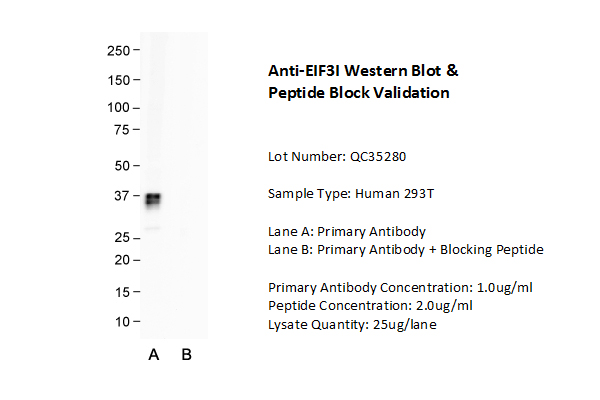Image resolution: width=600 pixels, height=400 pixels.
Task: Click the 20 molecular weight marker
Action: click(x=122, y=260)
